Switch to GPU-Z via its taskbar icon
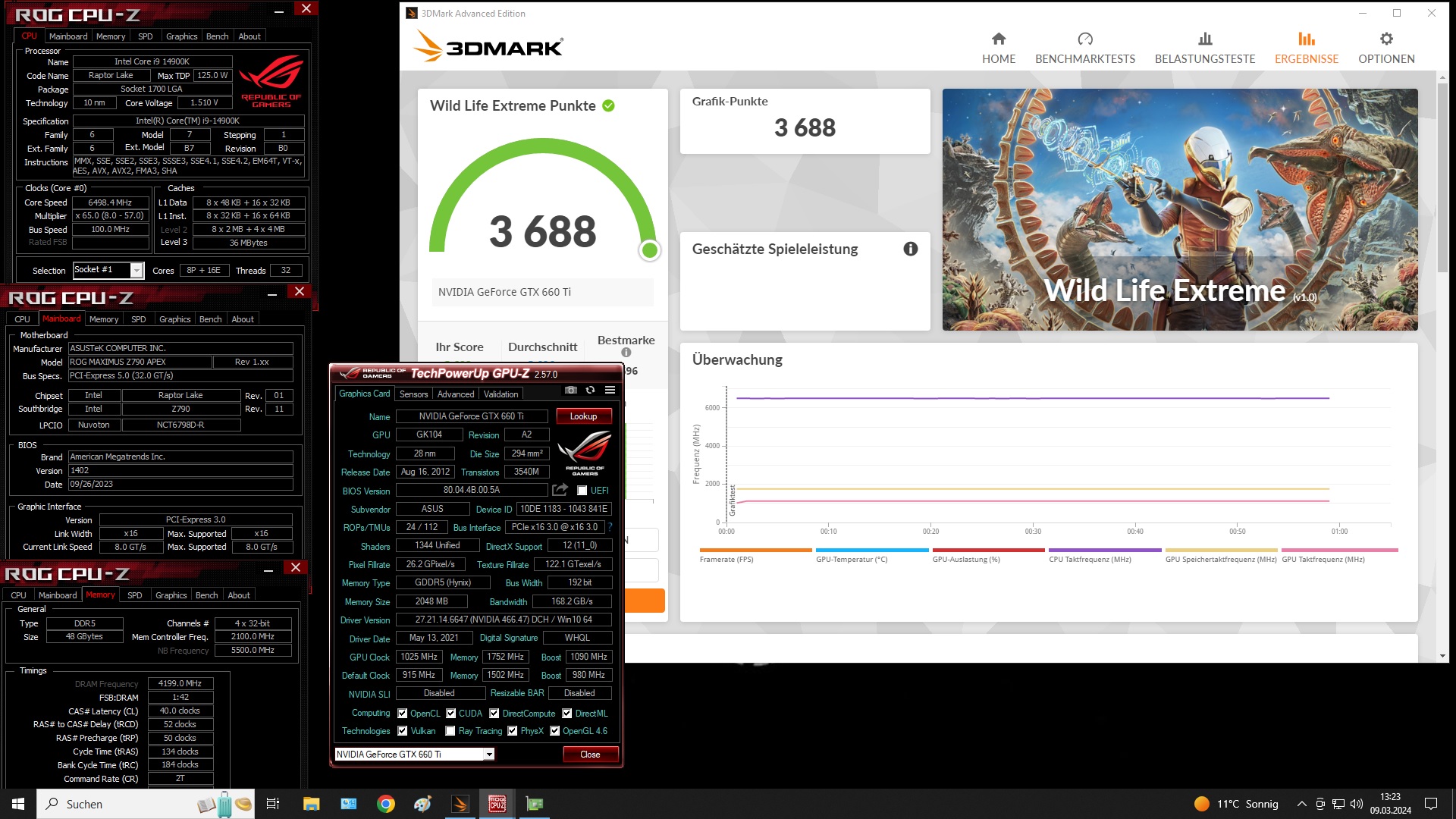Screen dimensions: 1456x819 (x=535, y=804)
